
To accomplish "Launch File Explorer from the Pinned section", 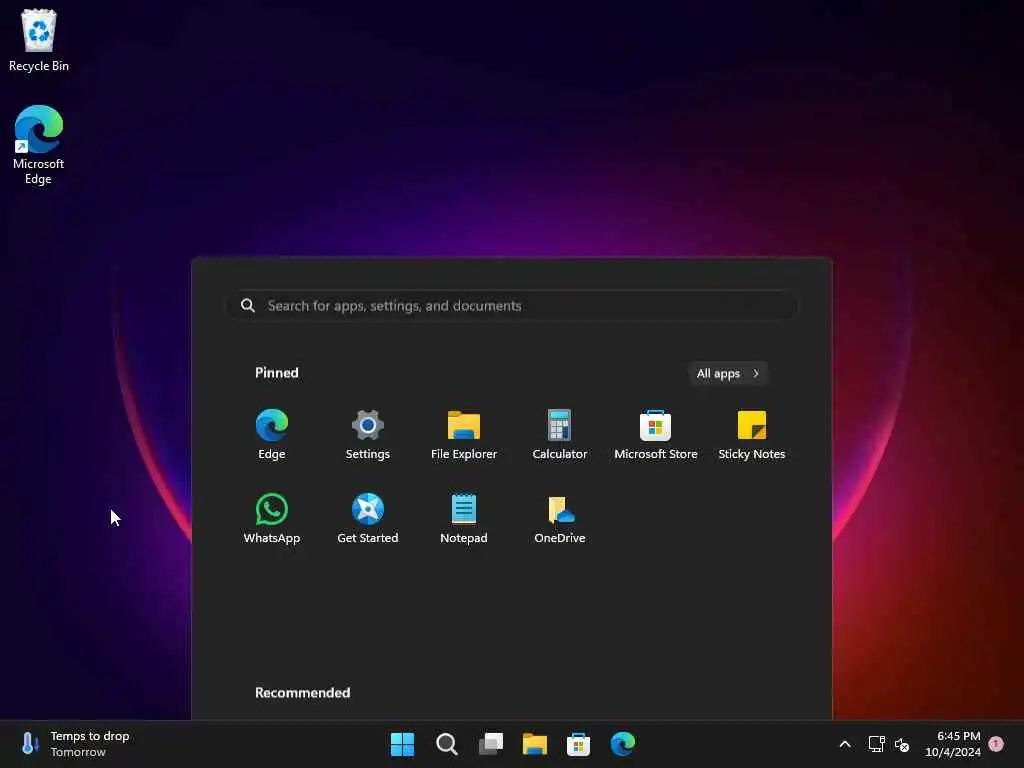I will (464, 435).
